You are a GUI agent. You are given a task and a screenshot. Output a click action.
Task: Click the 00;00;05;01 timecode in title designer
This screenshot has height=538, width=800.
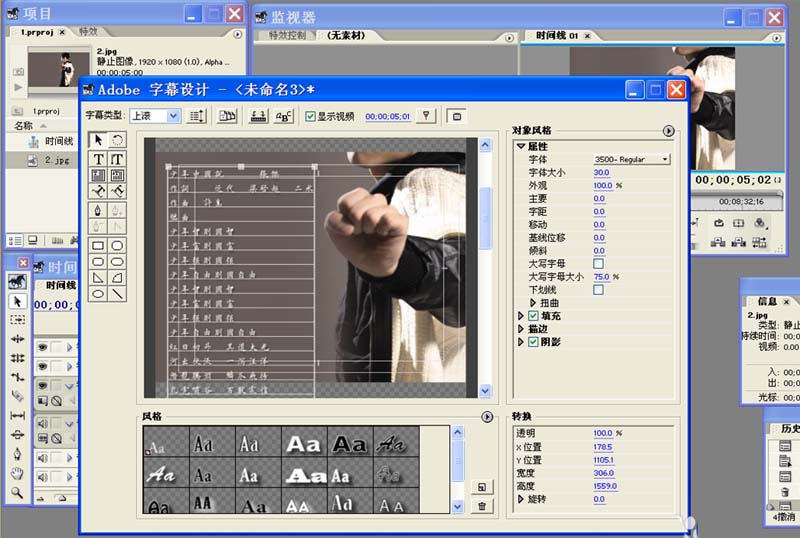[387, 116]
